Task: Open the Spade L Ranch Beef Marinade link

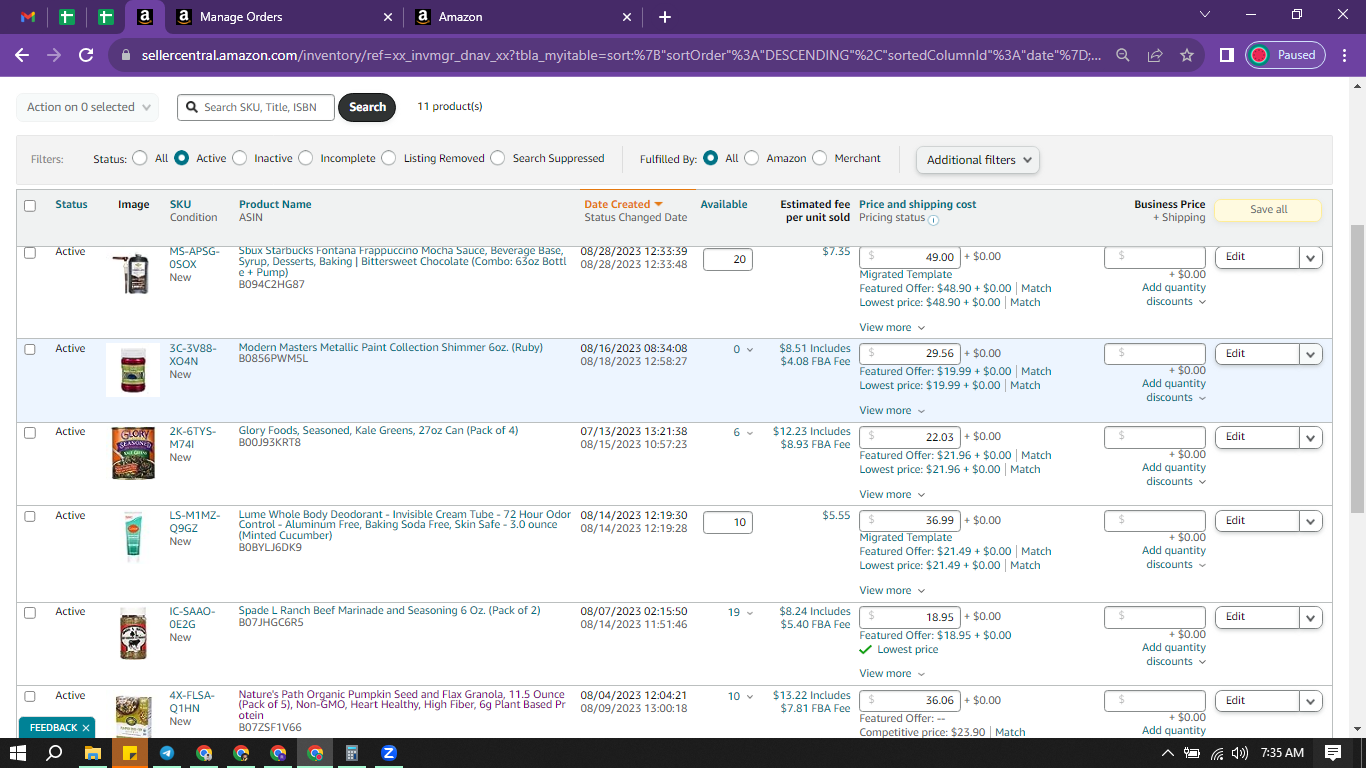Action: tap(389, 611)
